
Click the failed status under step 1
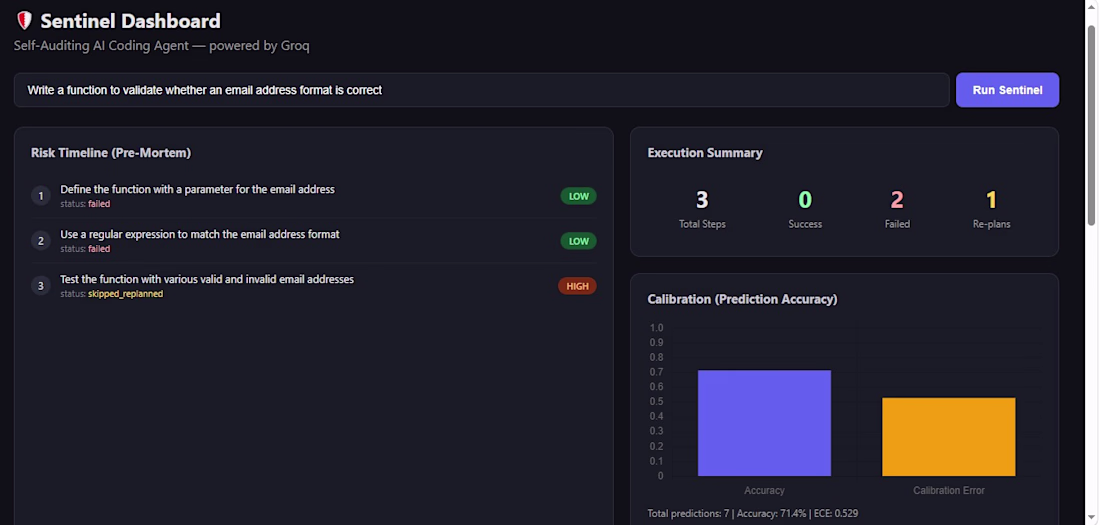(99, 204)
